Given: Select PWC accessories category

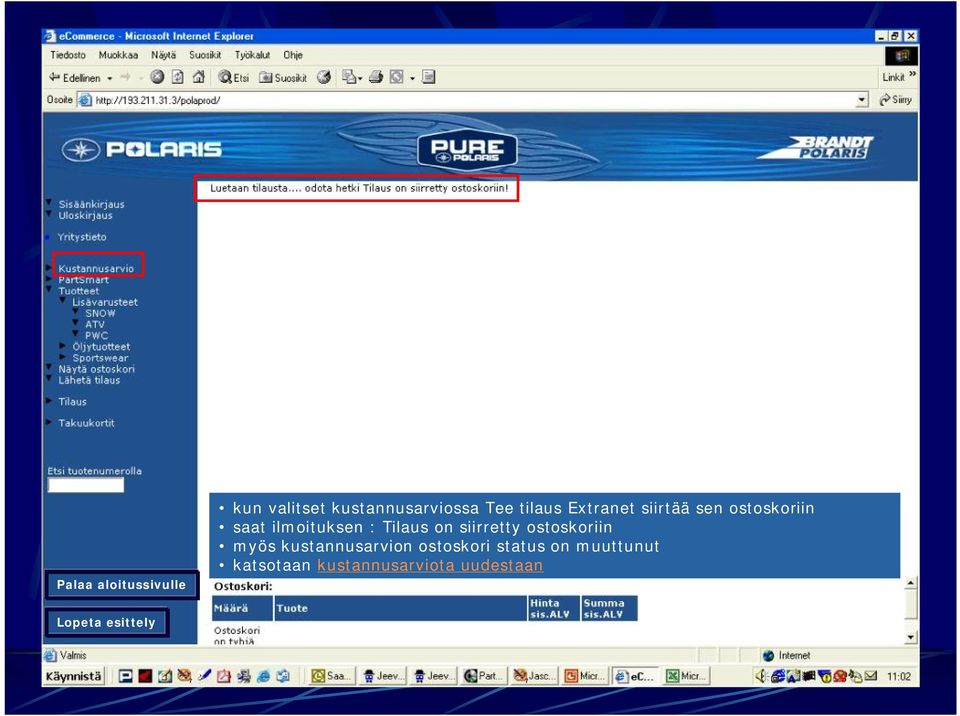Looking at the screenshot, I should (96, 336).
